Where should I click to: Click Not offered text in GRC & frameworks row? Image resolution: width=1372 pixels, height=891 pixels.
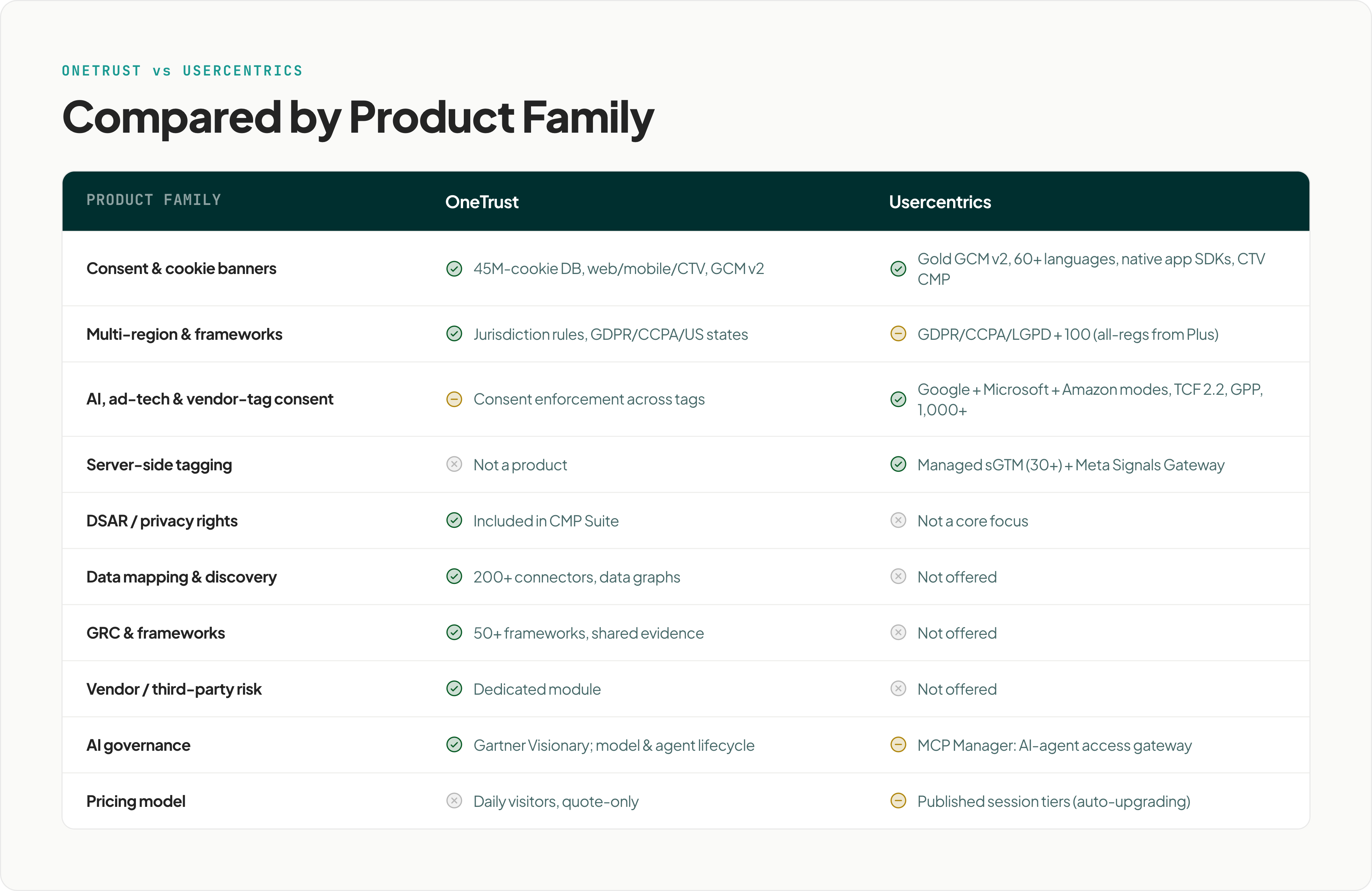pos(957,633)
